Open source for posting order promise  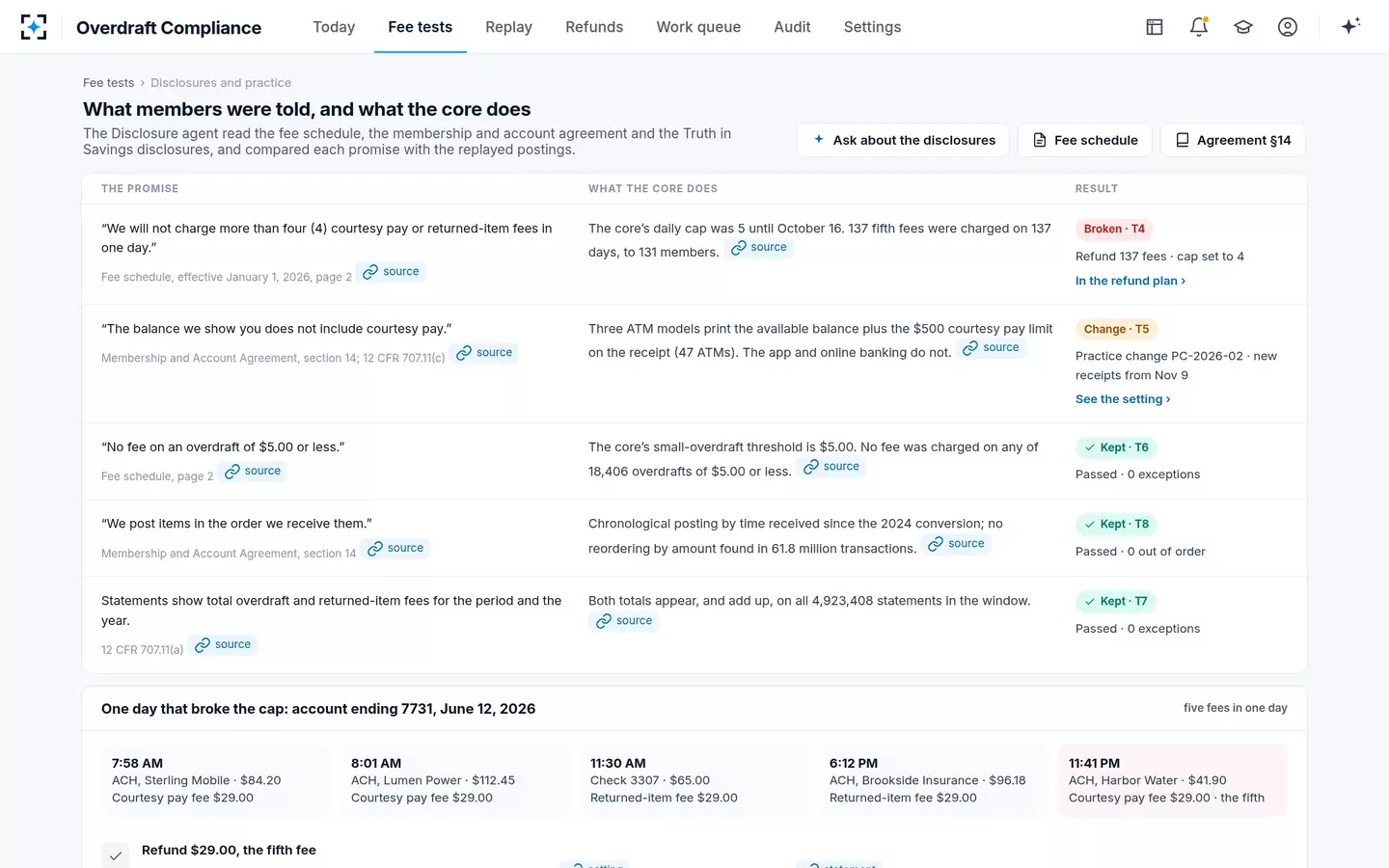(395, 549)
